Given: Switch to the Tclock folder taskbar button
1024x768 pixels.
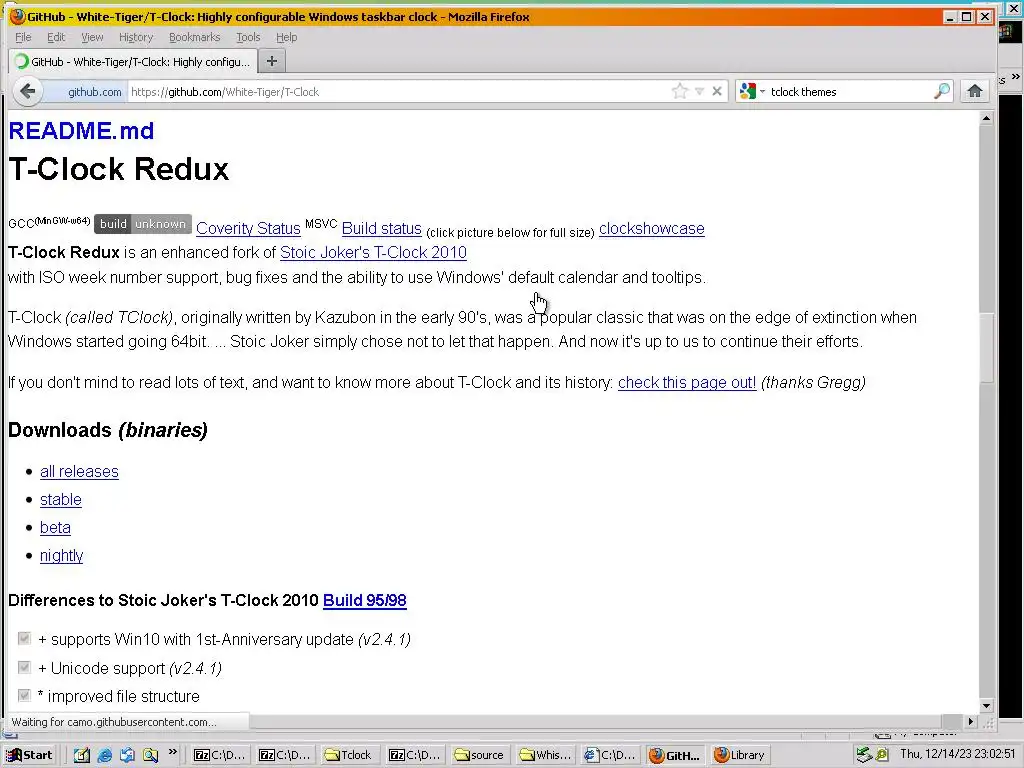Looking at the screenshot, I should (349, 755).
